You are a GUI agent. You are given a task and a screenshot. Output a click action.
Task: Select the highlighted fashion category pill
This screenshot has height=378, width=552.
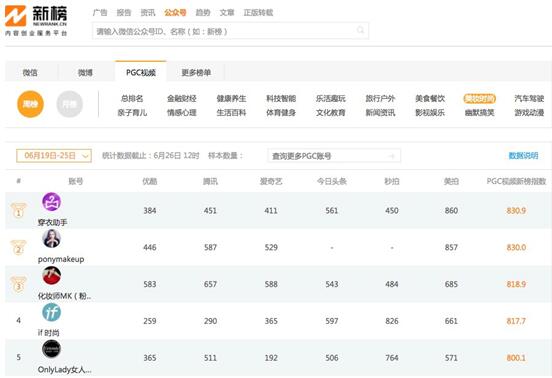tap(479, 99)
